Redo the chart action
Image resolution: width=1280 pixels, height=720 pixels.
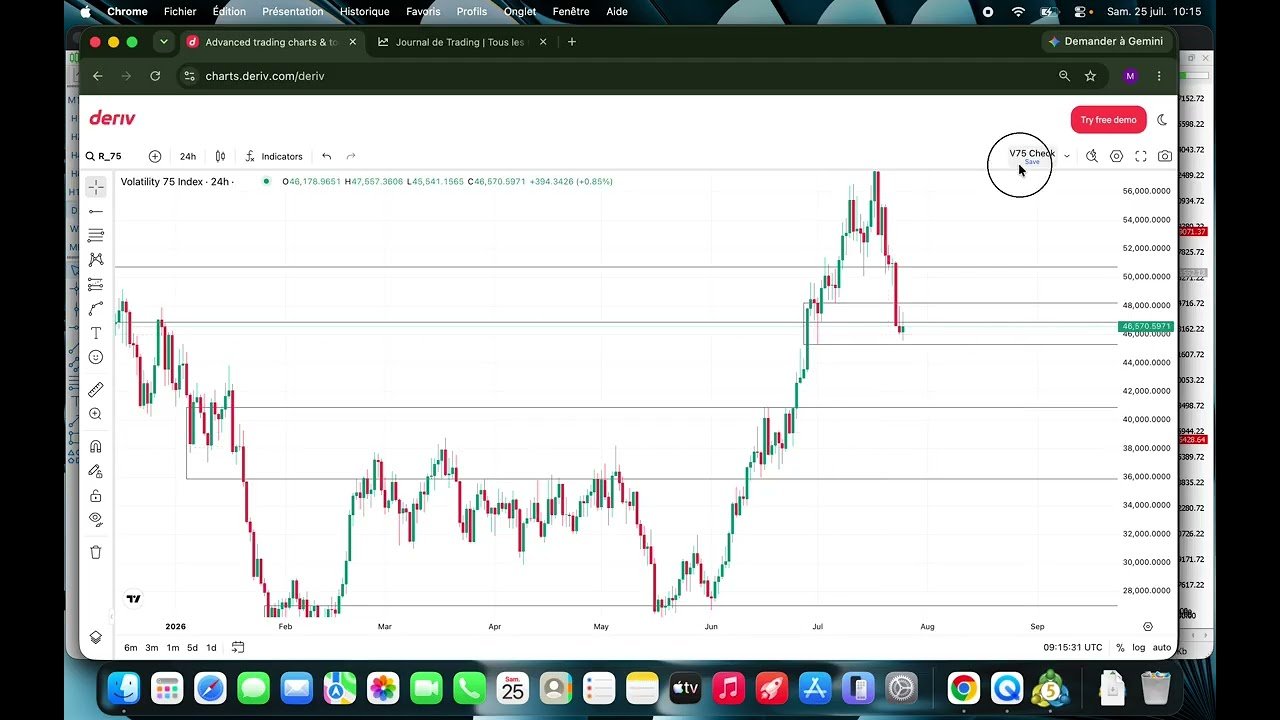click(x=351, y=156)
